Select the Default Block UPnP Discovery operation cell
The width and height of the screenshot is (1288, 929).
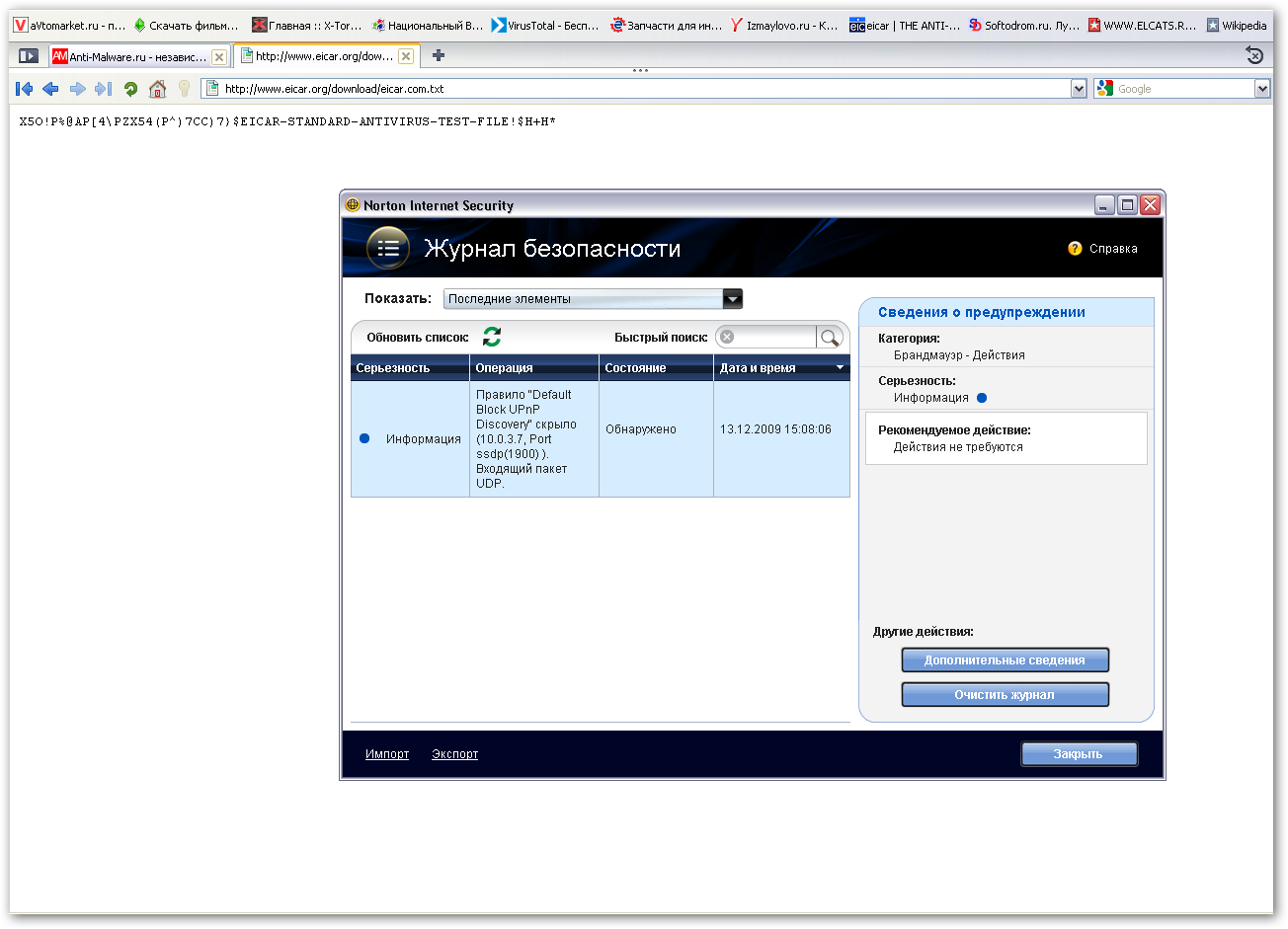(x=534, y=439)
